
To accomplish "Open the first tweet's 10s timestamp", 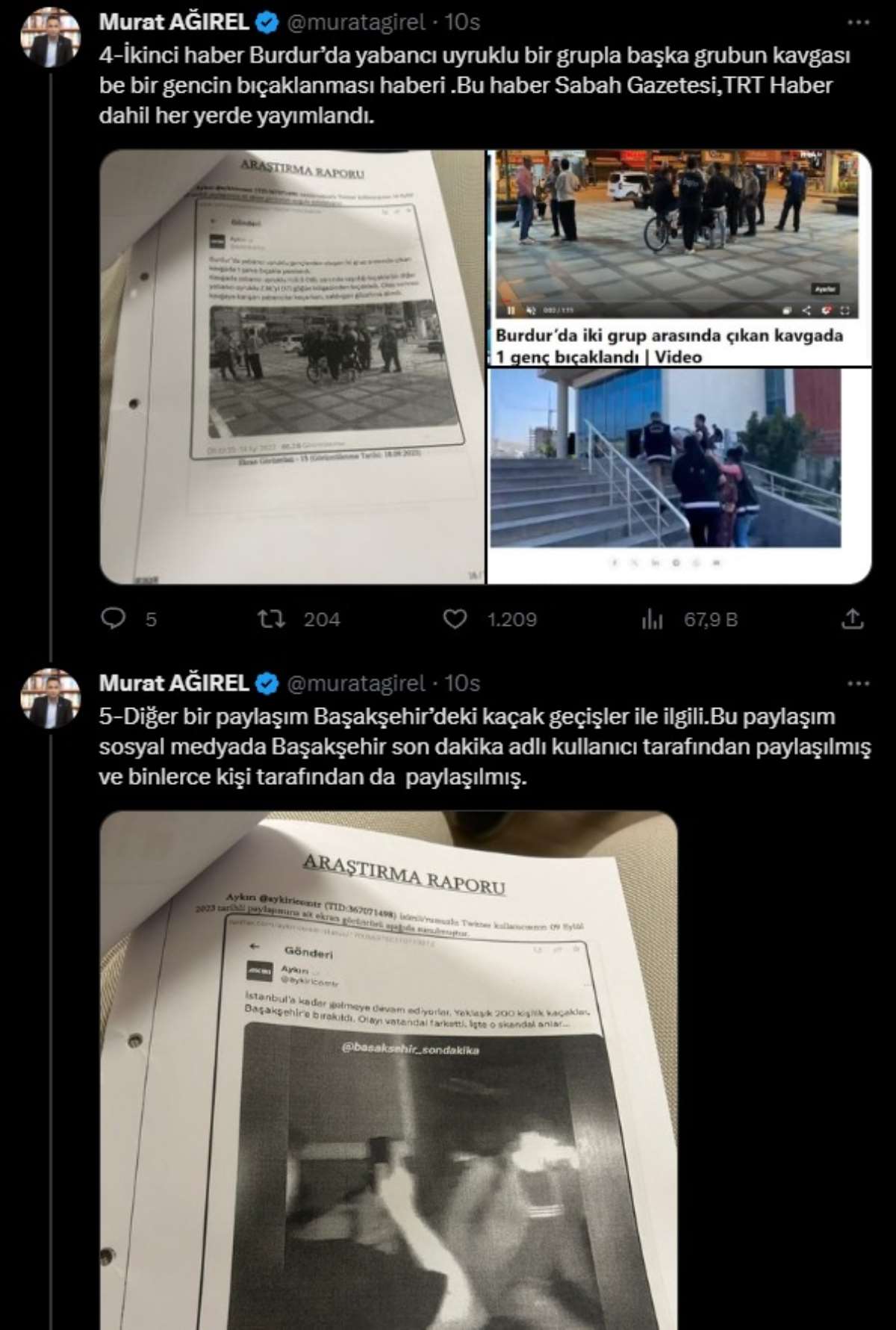I will [462, 22].
